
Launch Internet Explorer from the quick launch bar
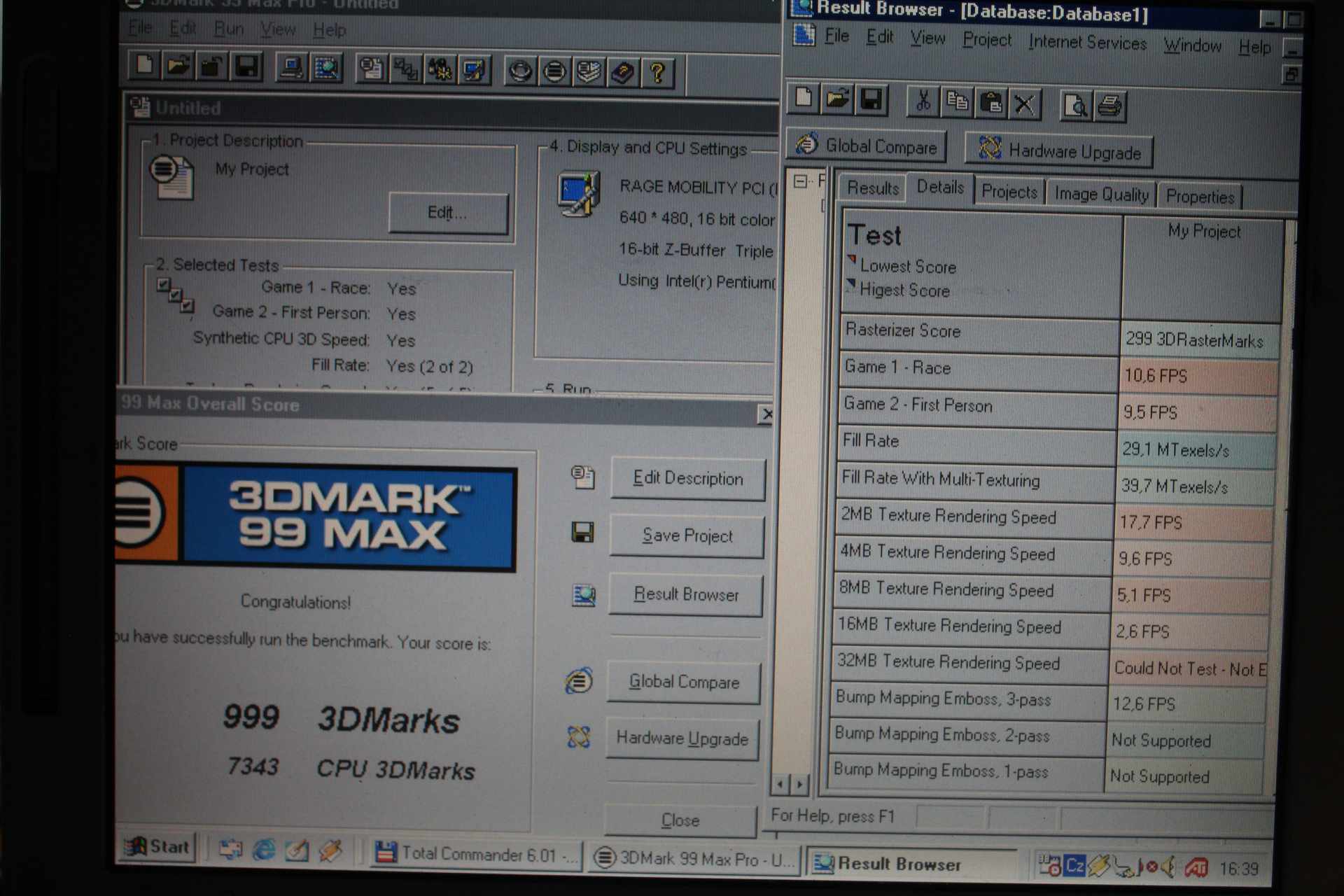coord(264,850)
